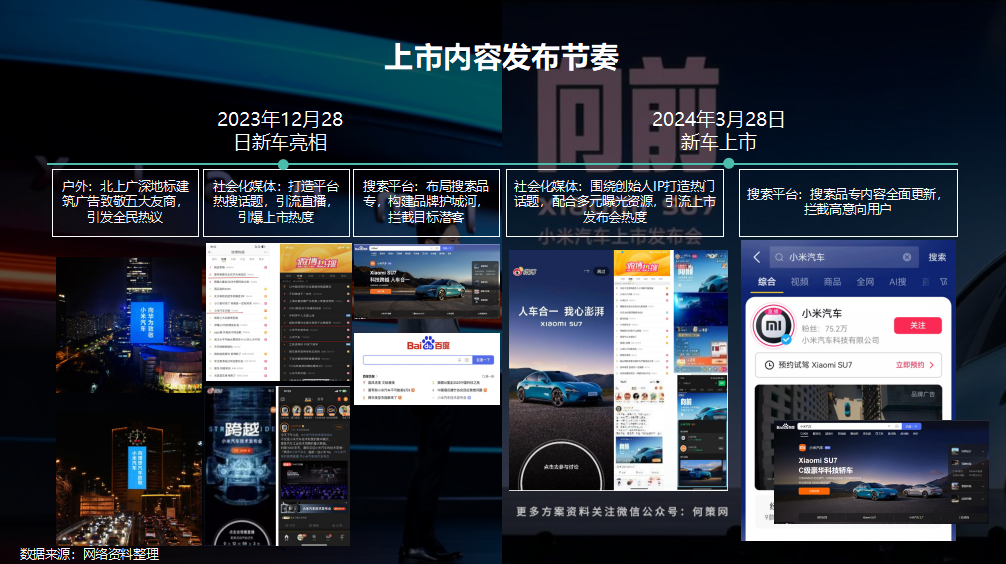Screen dimensions: 1006x564
Task: Tap the home icon in the dark Weibo bottom bar
Action: (287, 538)
